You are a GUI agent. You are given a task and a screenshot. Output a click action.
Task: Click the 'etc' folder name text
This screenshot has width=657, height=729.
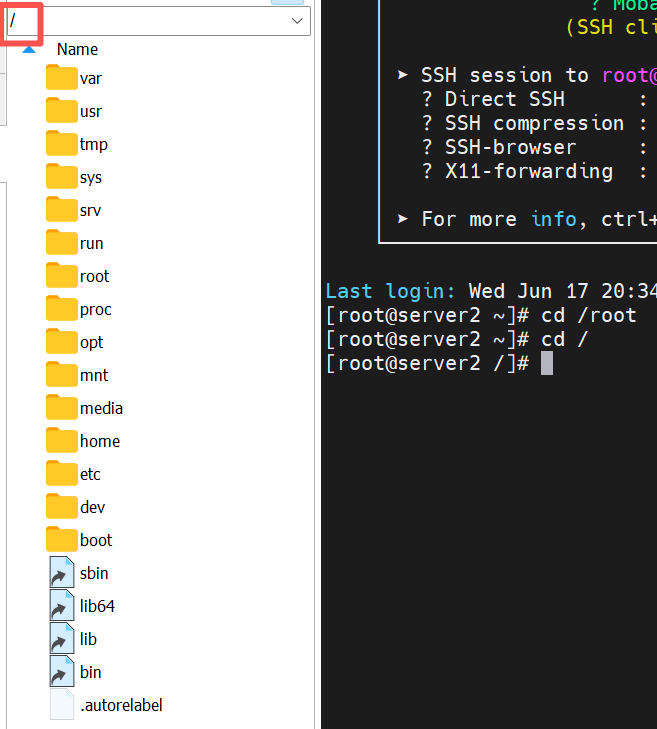(x=90, y=474)
